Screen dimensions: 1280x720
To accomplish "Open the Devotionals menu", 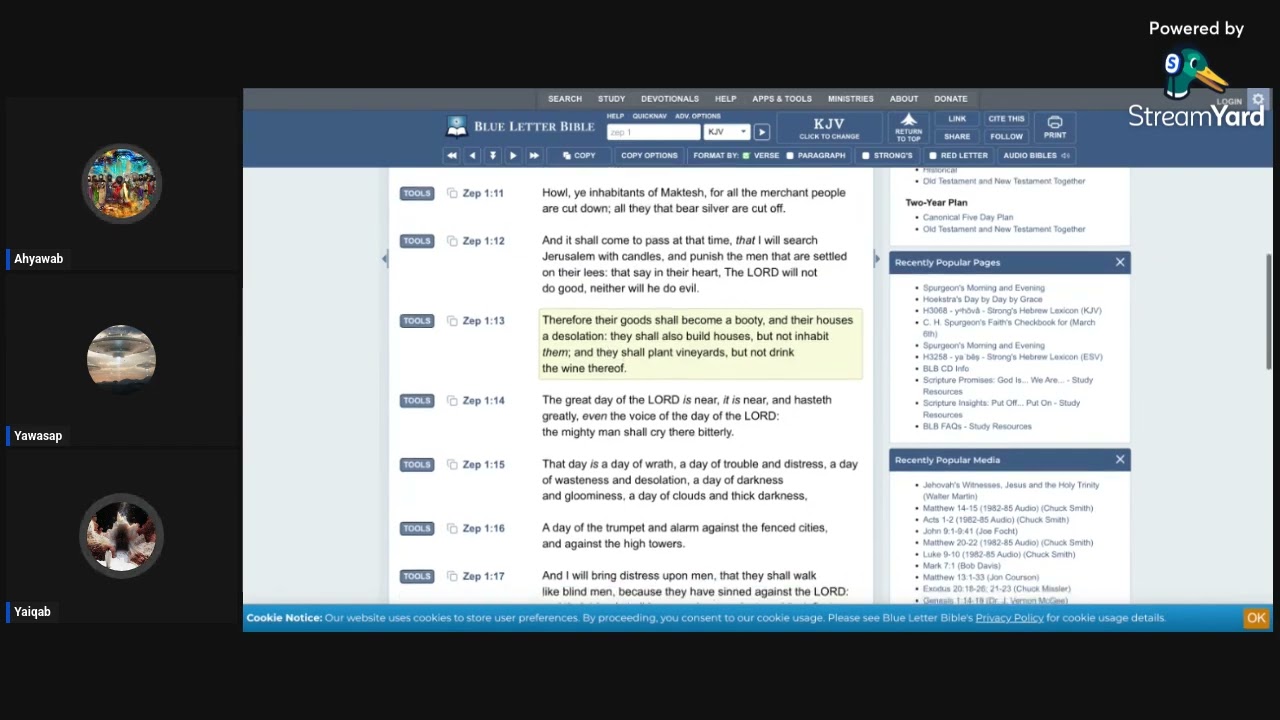I will tap(670, 99).
